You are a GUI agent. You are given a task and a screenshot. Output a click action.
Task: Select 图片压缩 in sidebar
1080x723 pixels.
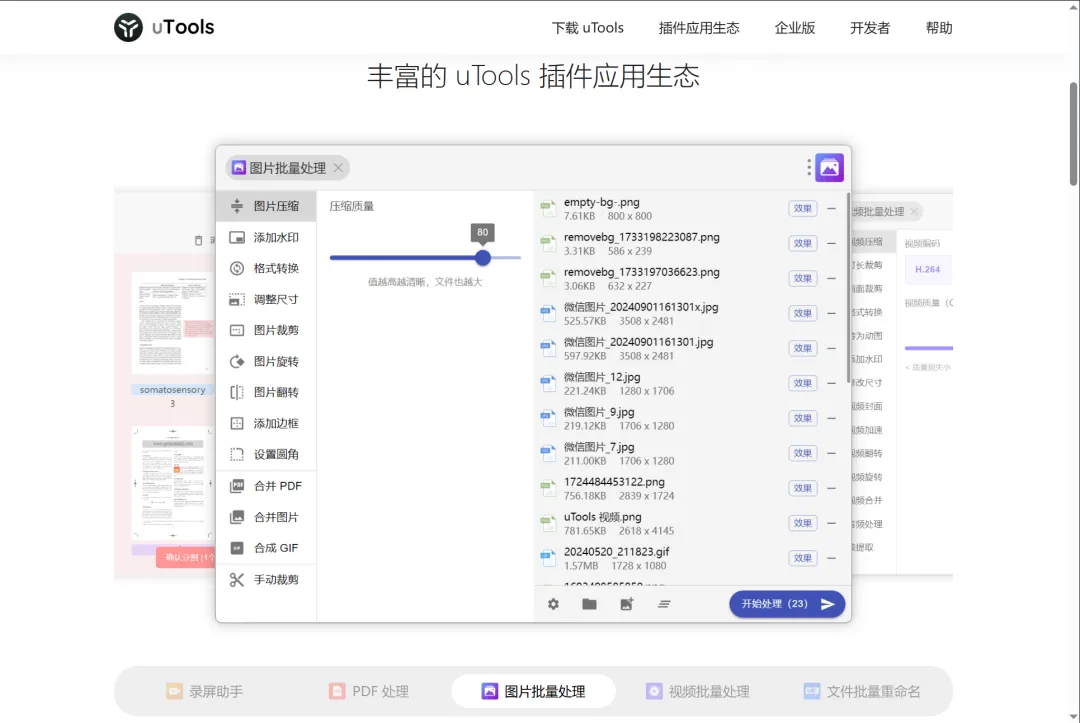point(266,206)
